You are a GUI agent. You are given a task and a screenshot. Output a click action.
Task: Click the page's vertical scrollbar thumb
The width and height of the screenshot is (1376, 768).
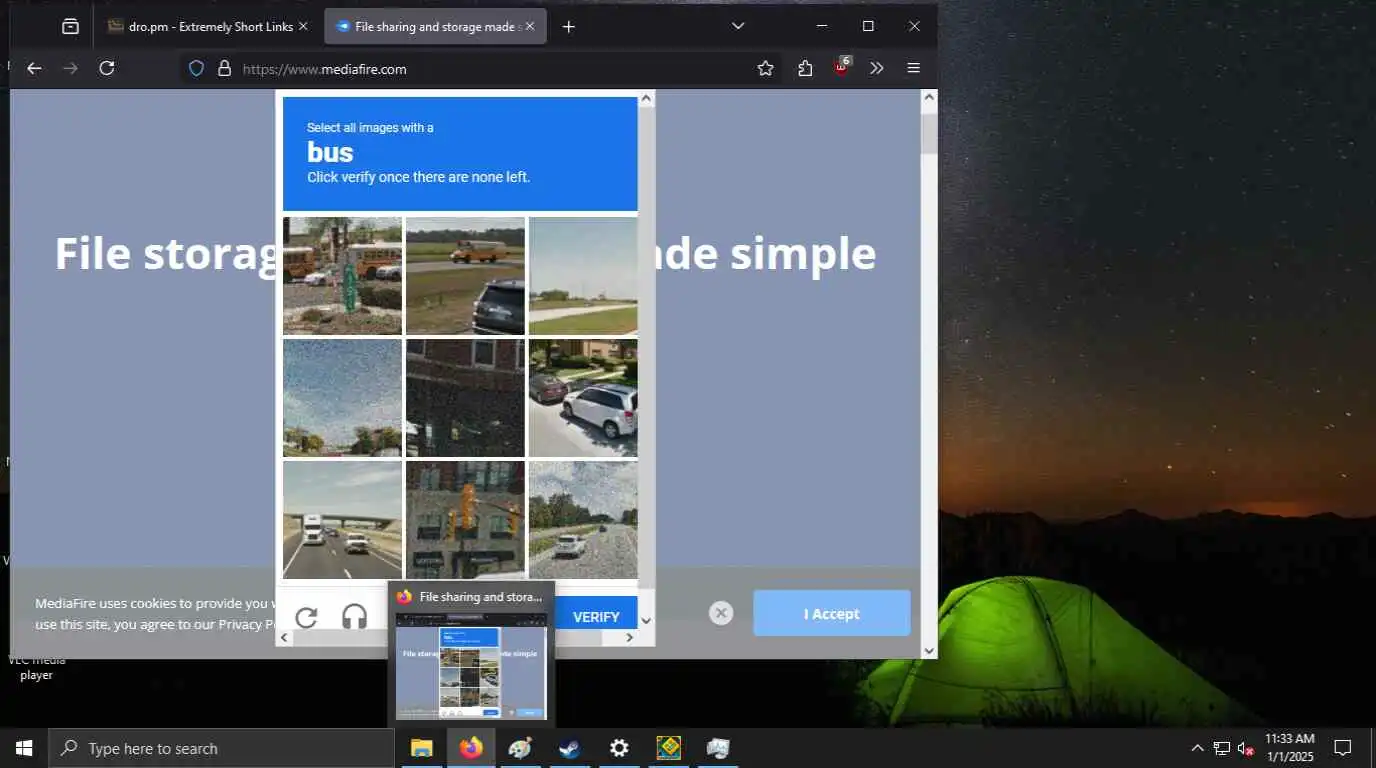pyautogui.click(x=929, y=134)
